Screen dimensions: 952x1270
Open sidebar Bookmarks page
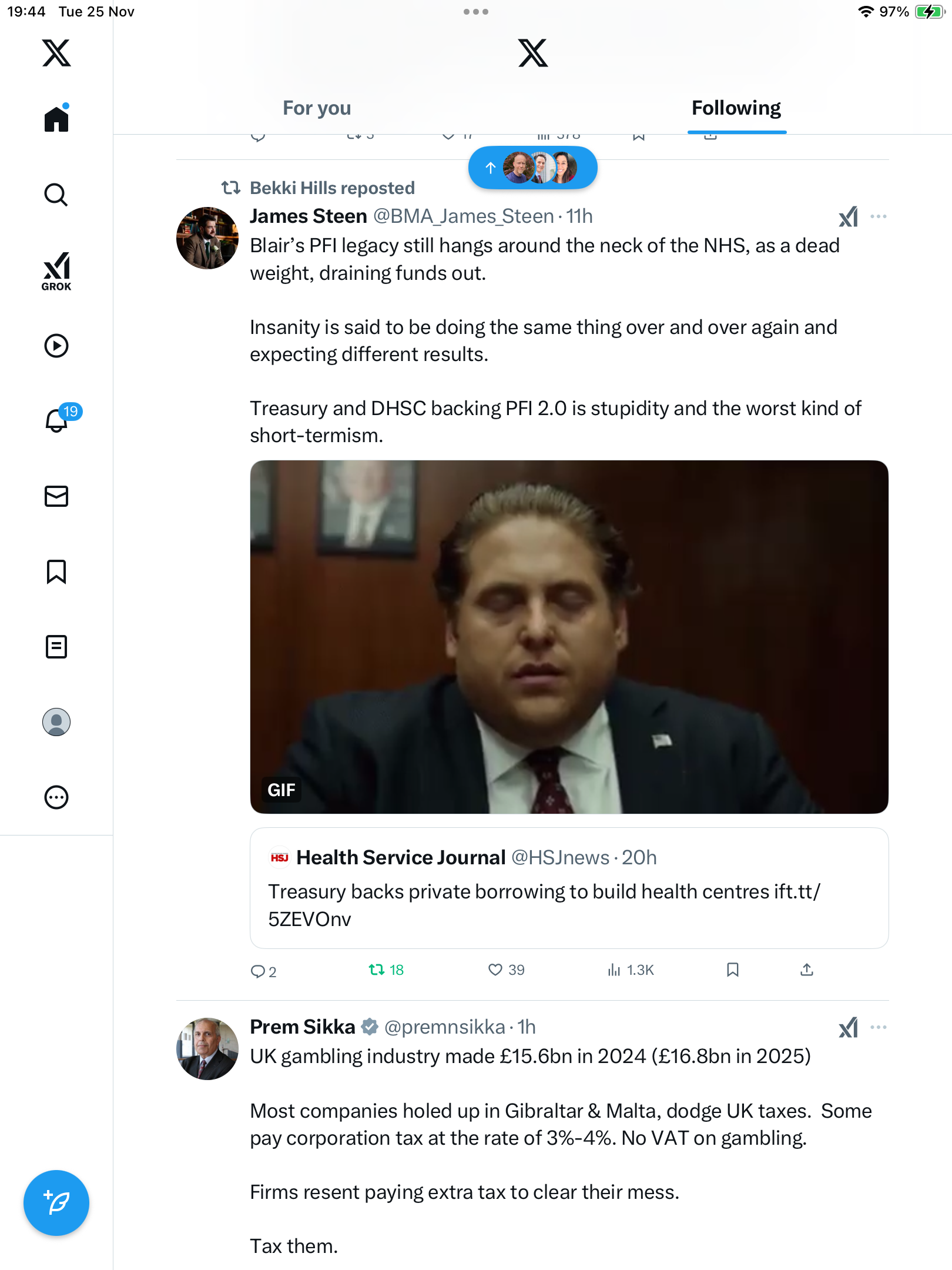coord(56,571)
